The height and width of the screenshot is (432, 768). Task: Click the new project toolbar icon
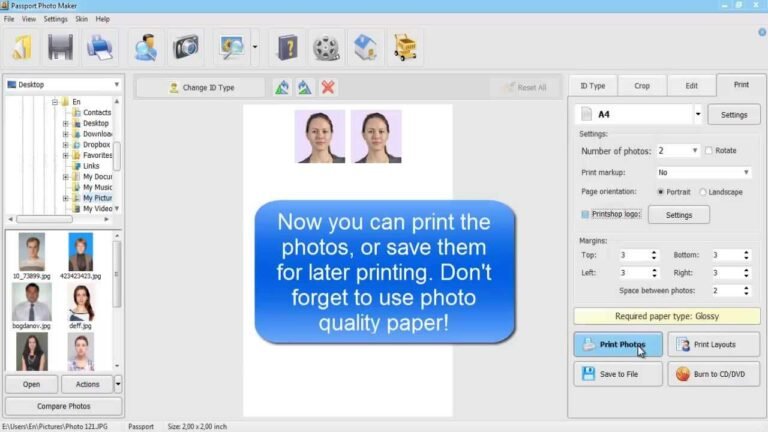(x=22, y=48)
